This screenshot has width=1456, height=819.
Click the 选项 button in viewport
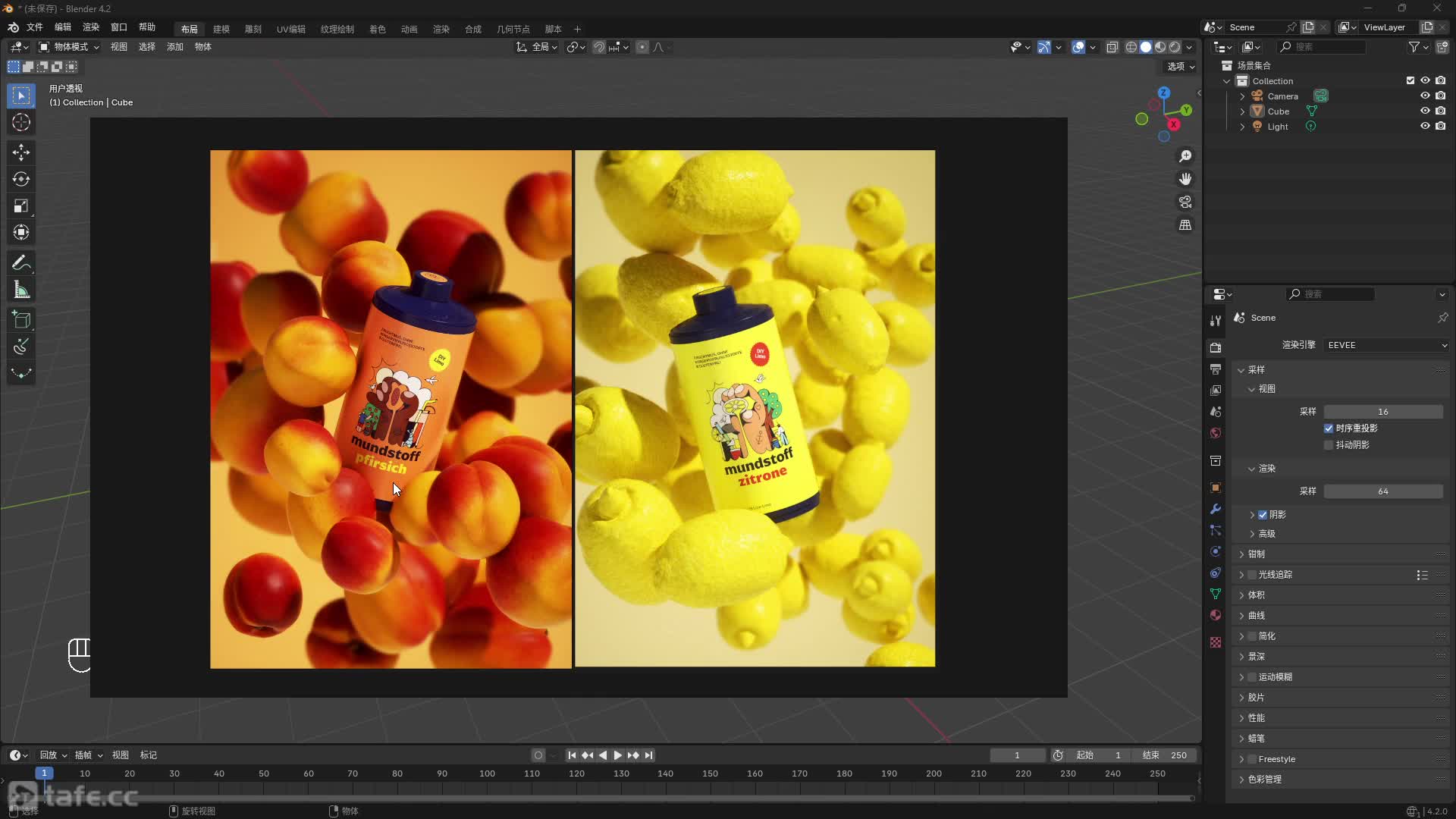pyautogui.click(x=1181, y=67)
